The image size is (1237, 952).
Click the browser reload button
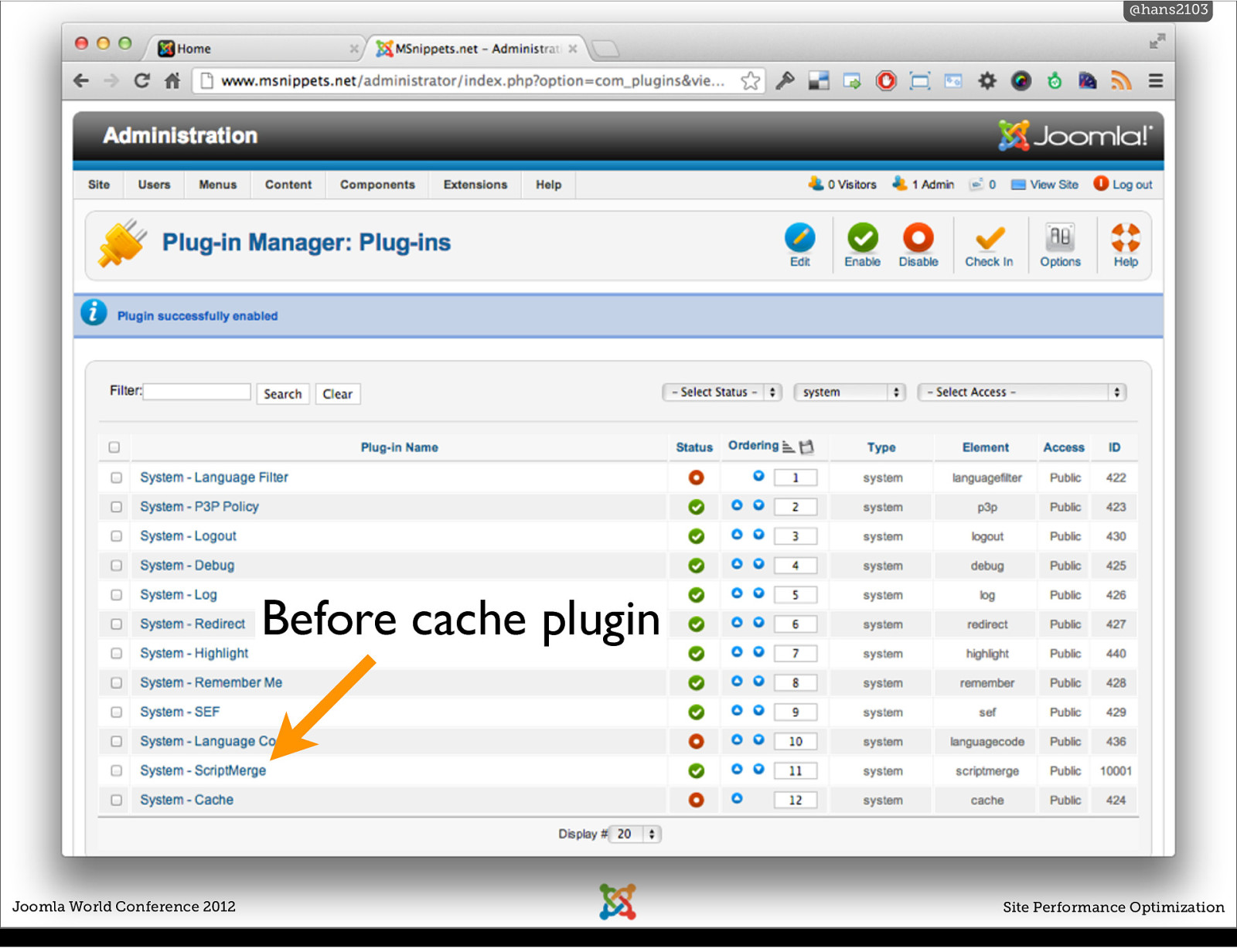pyautogui.click(x=141, y=80)
